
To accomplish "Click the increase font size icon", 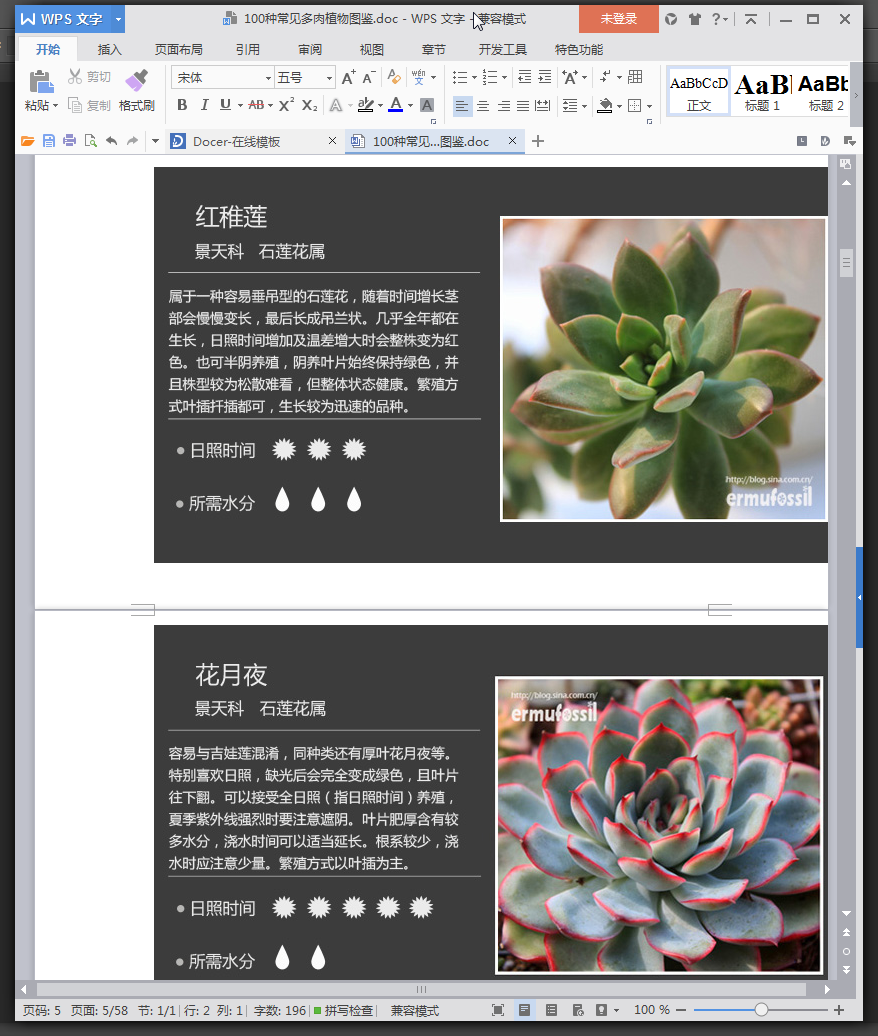I will [x=349, y=77].
